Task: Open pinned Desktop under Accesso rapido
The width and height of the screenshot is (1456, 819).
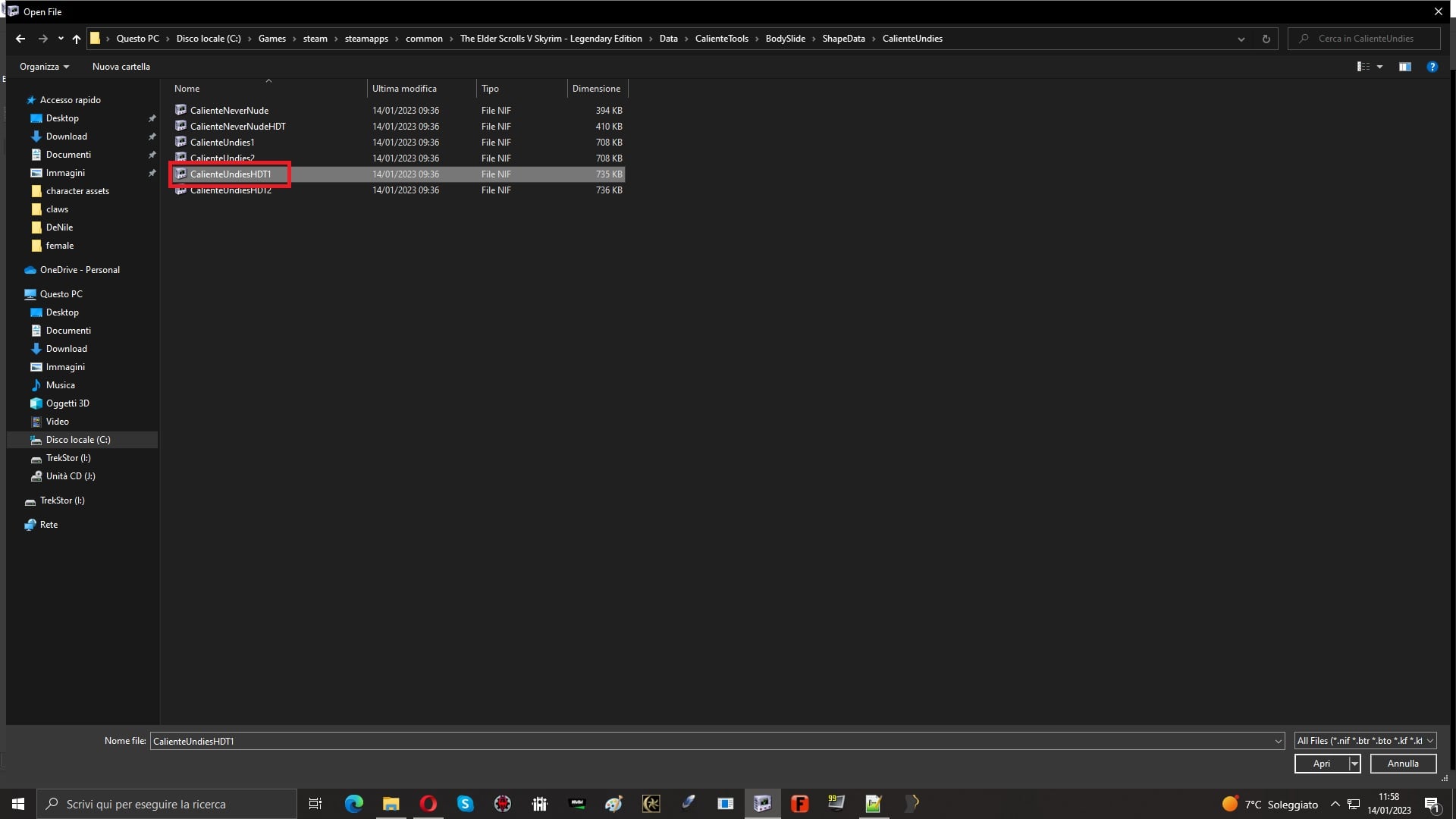Action: click(62, 118)
